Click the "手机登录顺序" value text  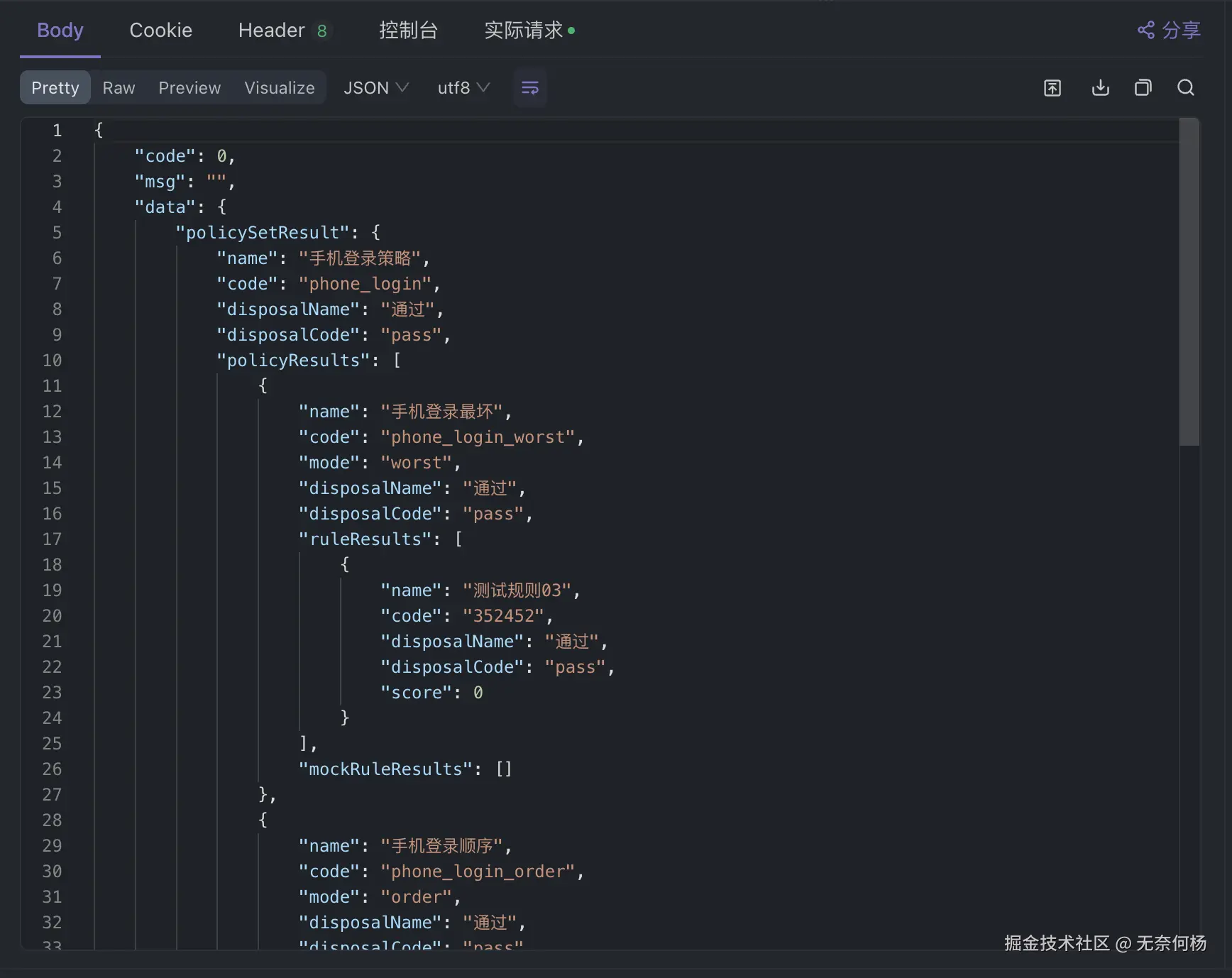pos(442,845)
